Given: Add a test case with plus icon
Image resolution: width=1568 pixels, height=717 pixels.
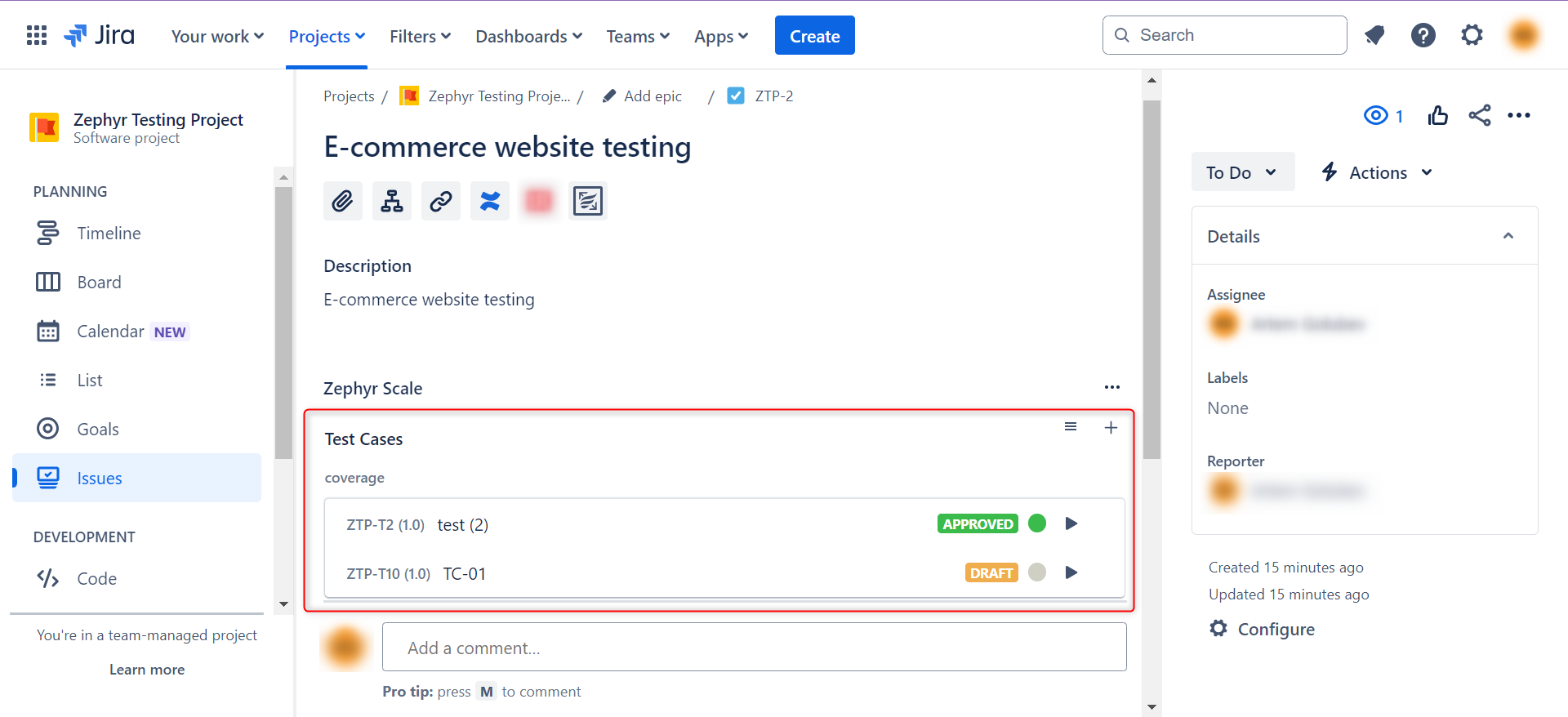Looking at the screenshot, I should [1111, 428].
